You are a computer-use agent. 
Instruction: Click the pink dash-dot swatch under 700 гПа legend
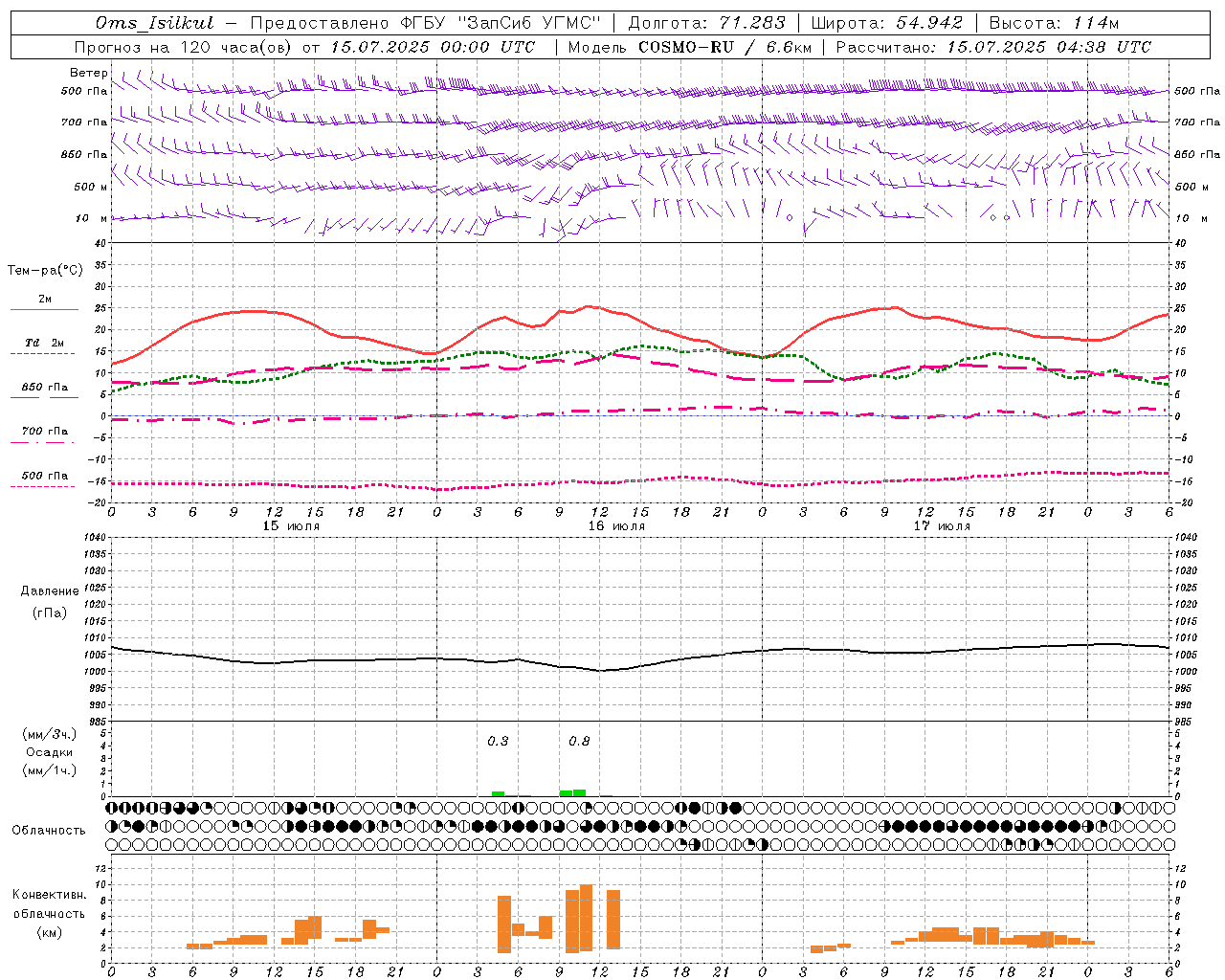tap(43, 442)
